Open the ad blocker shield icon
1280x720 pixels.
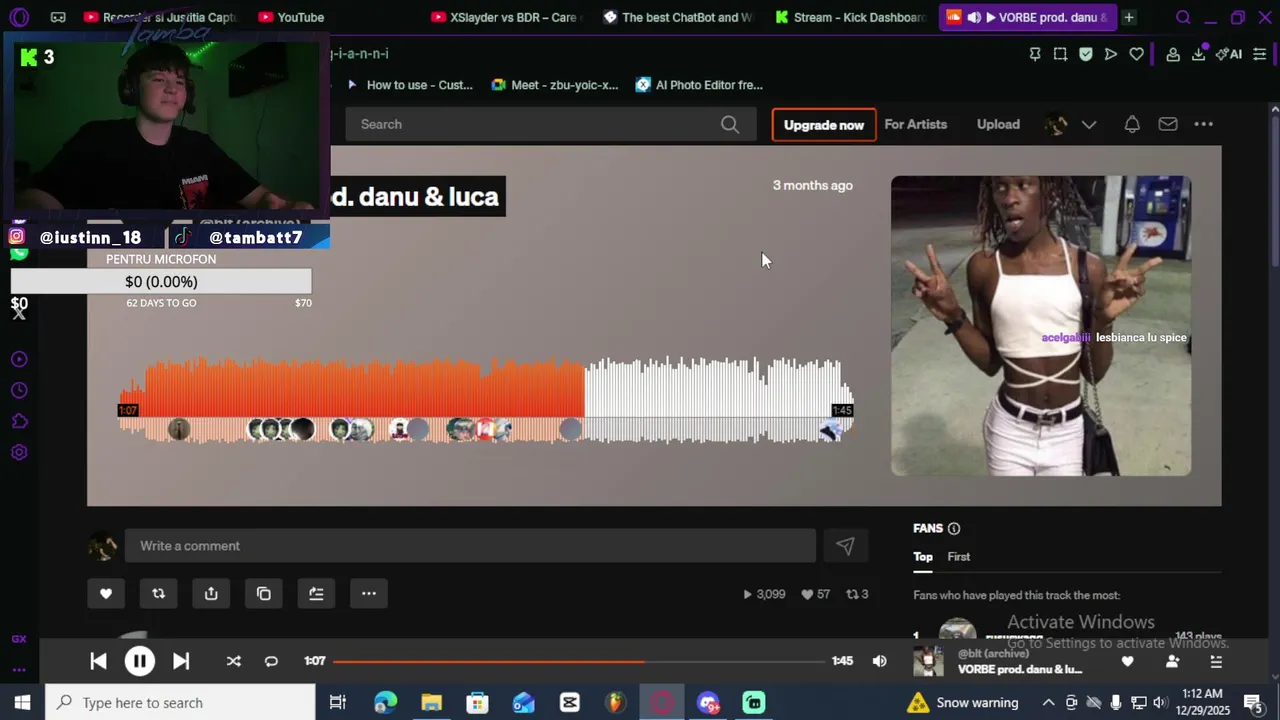[x=1086, y=54]
